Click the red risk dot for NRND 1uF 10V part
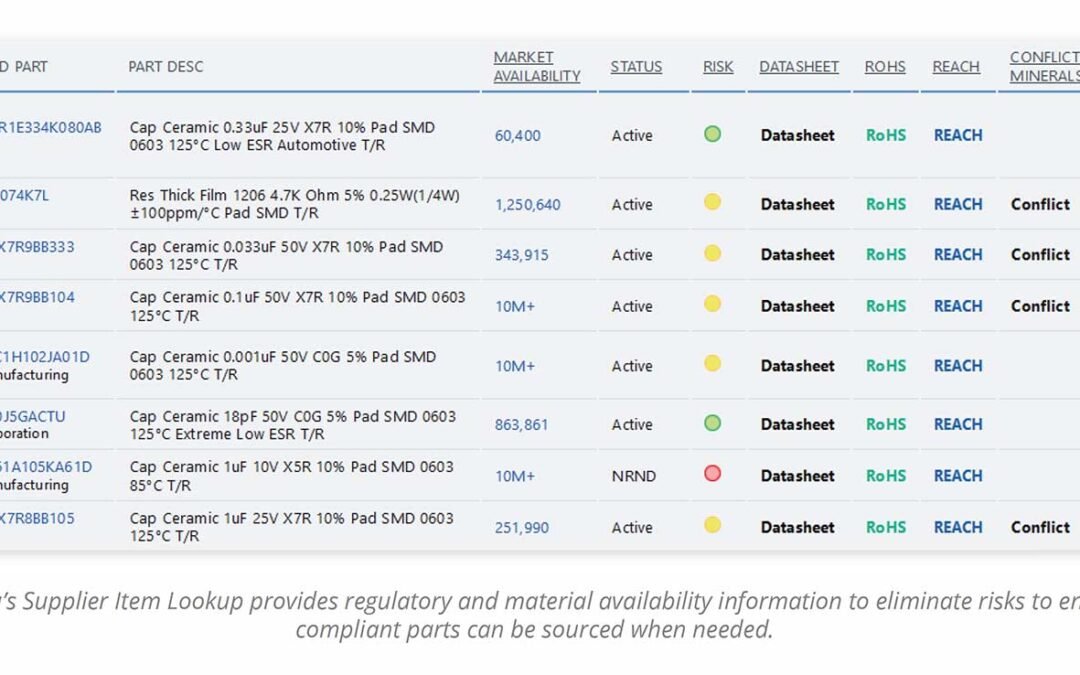Screen dimensions: 1080x675 (x=713, y=473)
